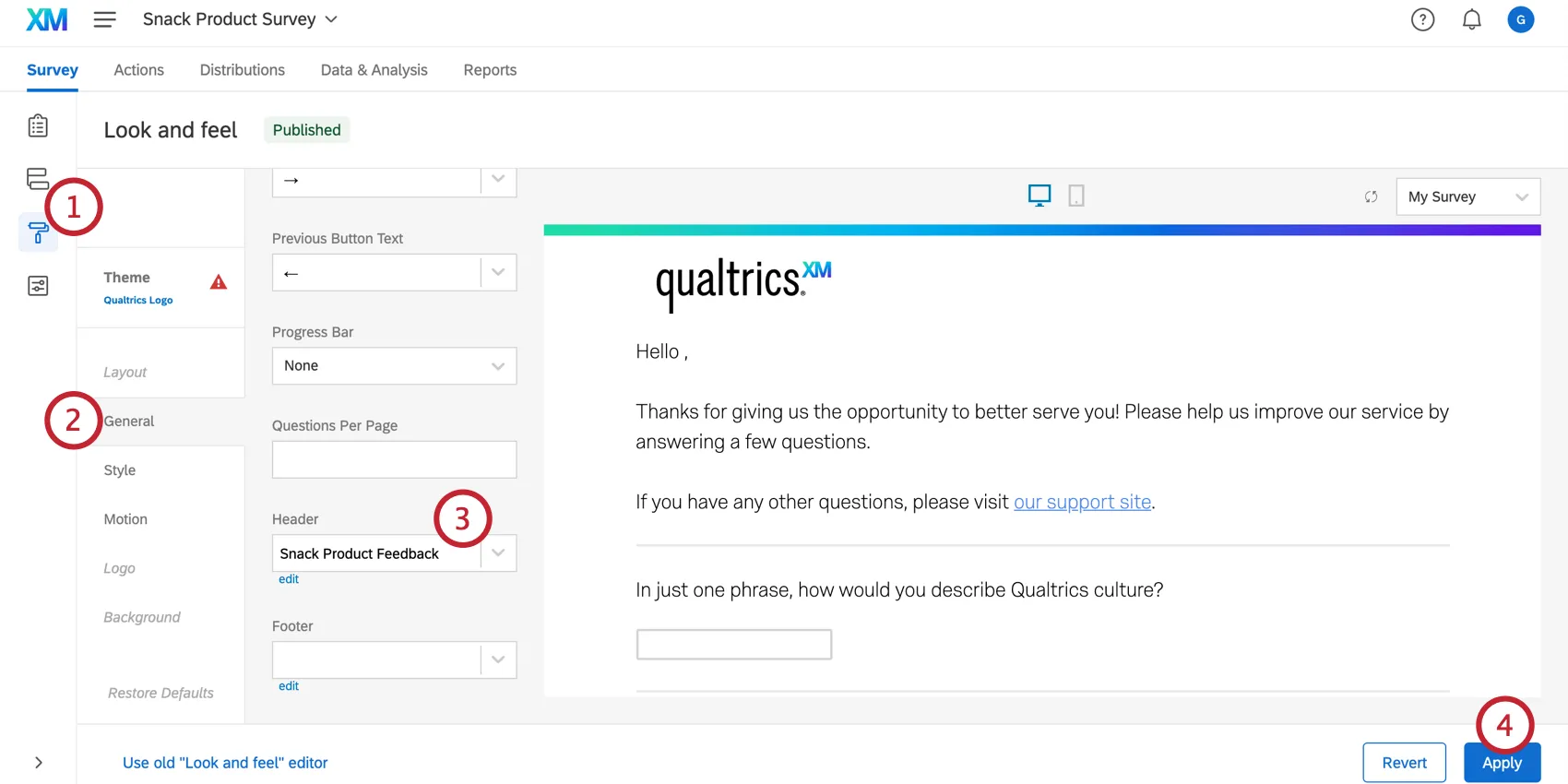The image size is (1568, 784).
Task: Select Style in the Look and feel panel
Action: tap(119, 469)
